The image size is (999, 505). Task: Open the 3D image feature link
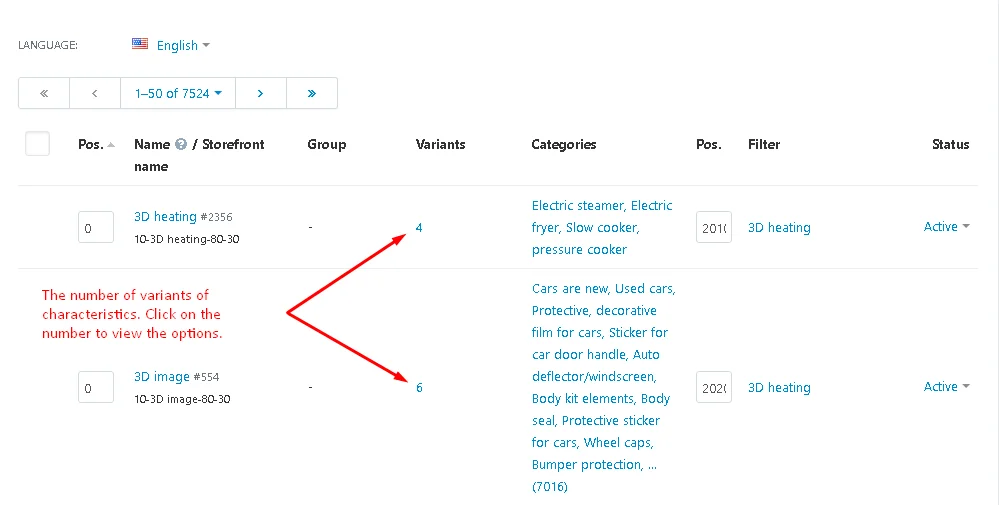point(161,377)
